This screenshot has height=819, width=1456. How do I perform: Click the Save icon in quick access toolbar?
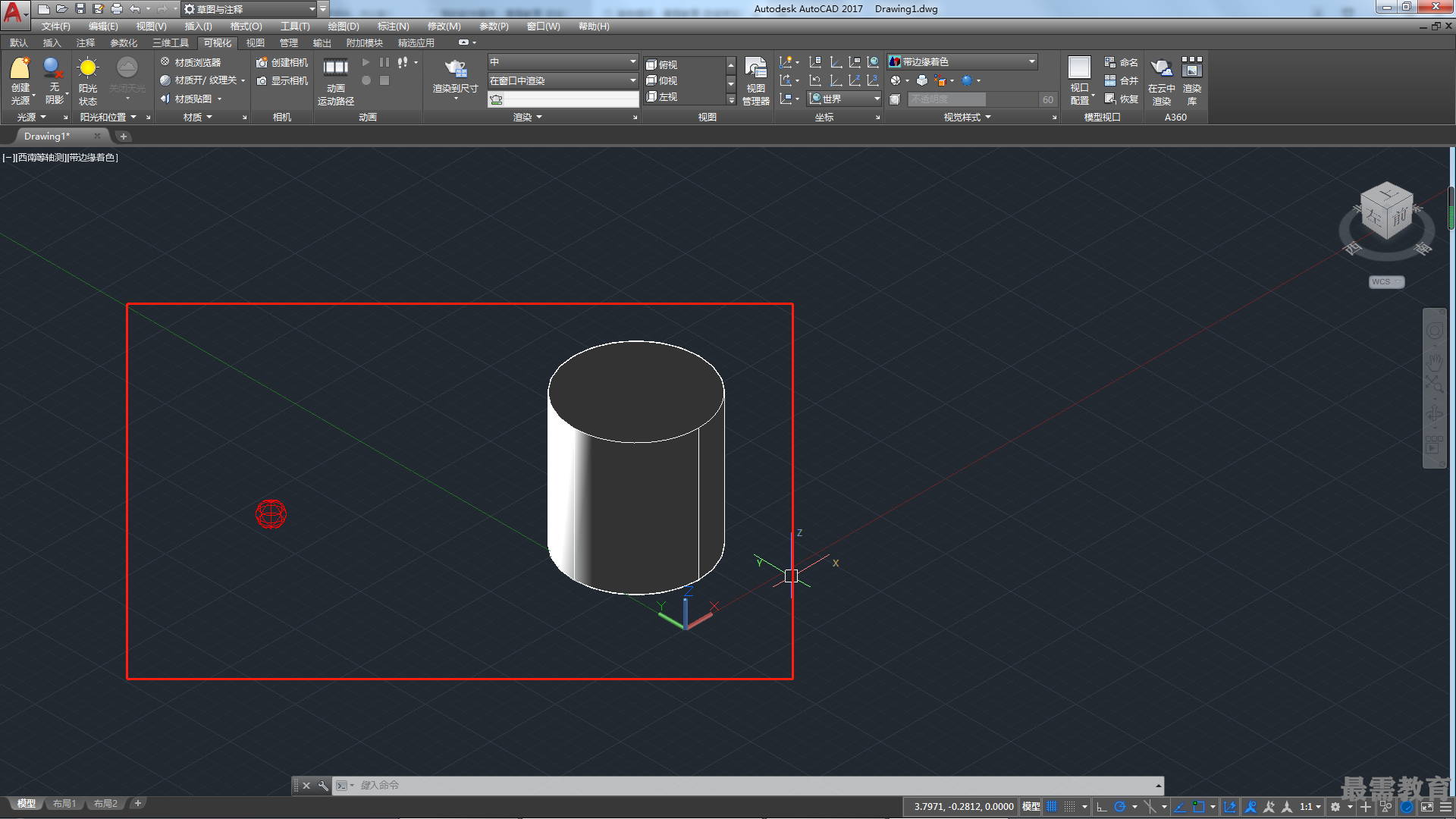[x=80, y=9]
